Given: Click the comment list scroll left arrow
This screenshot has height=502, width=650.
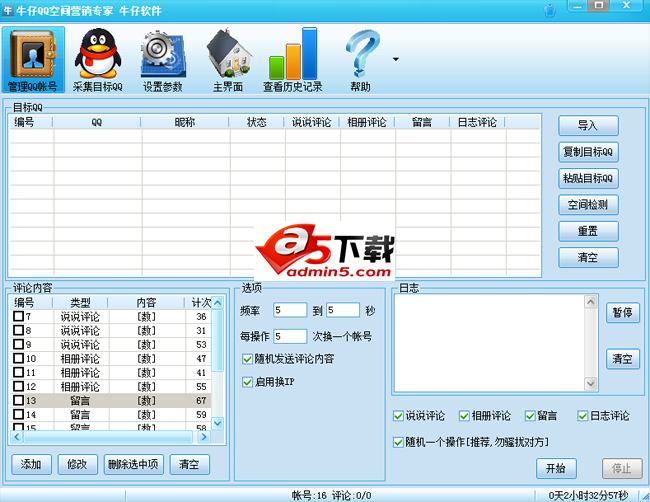Looking at the screenshot, I should coord(17,437).
